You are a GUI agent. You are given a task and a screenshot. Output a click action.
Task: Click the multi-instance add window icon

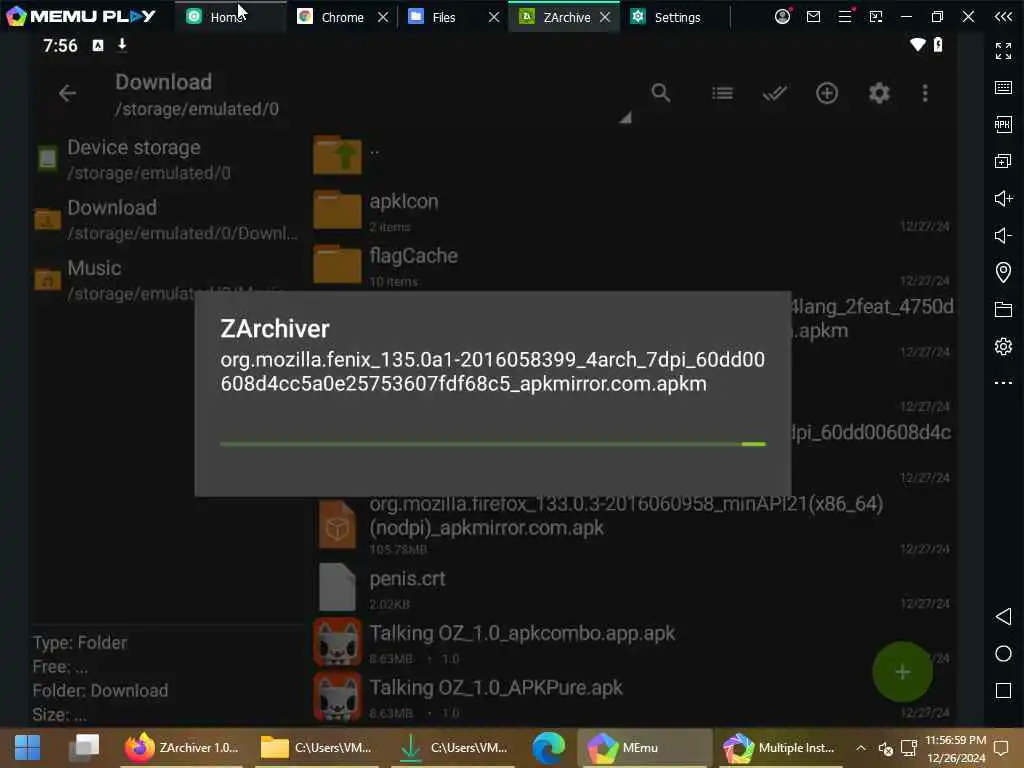click(1003, 161)
